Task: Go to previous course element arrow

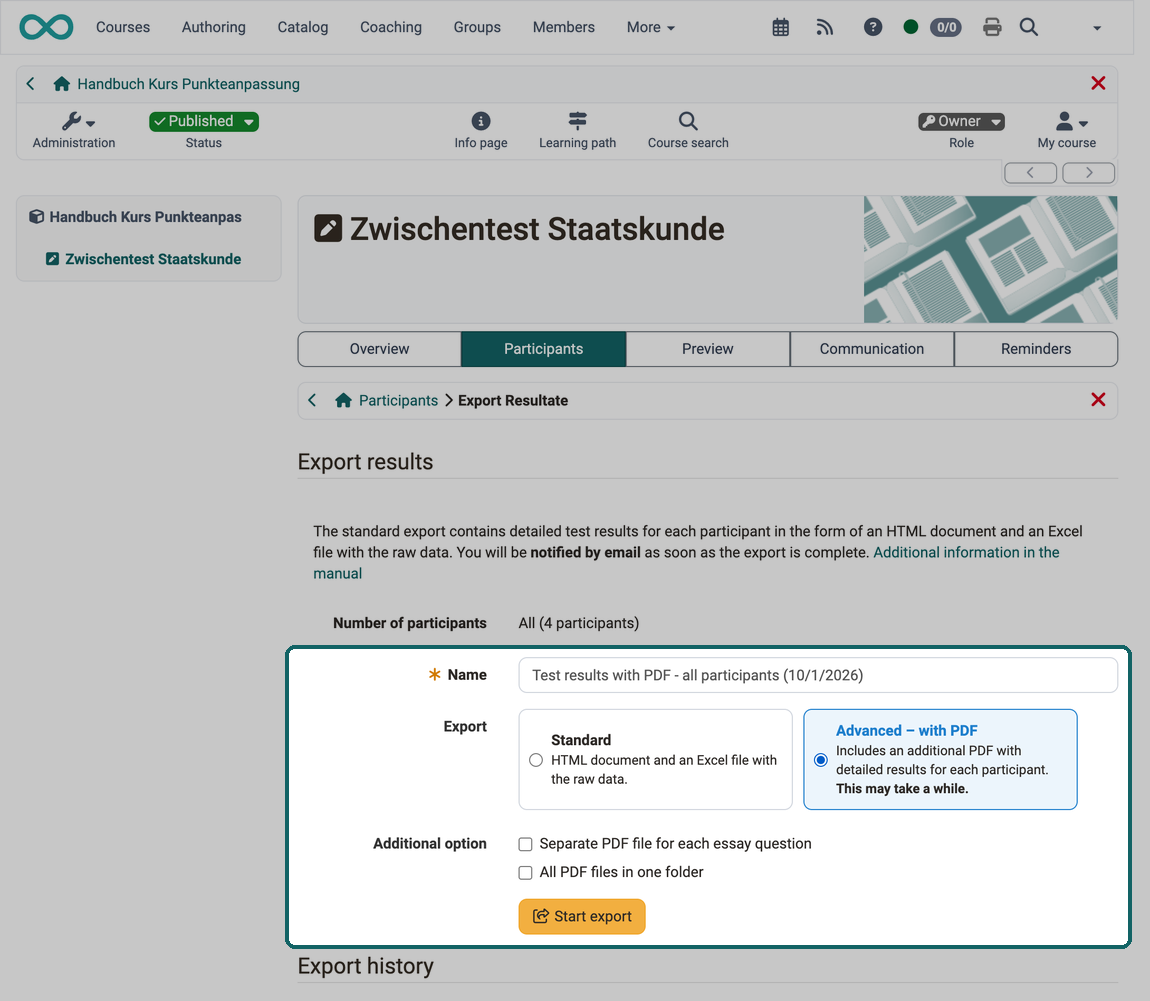Action: tap(1030, 173)
